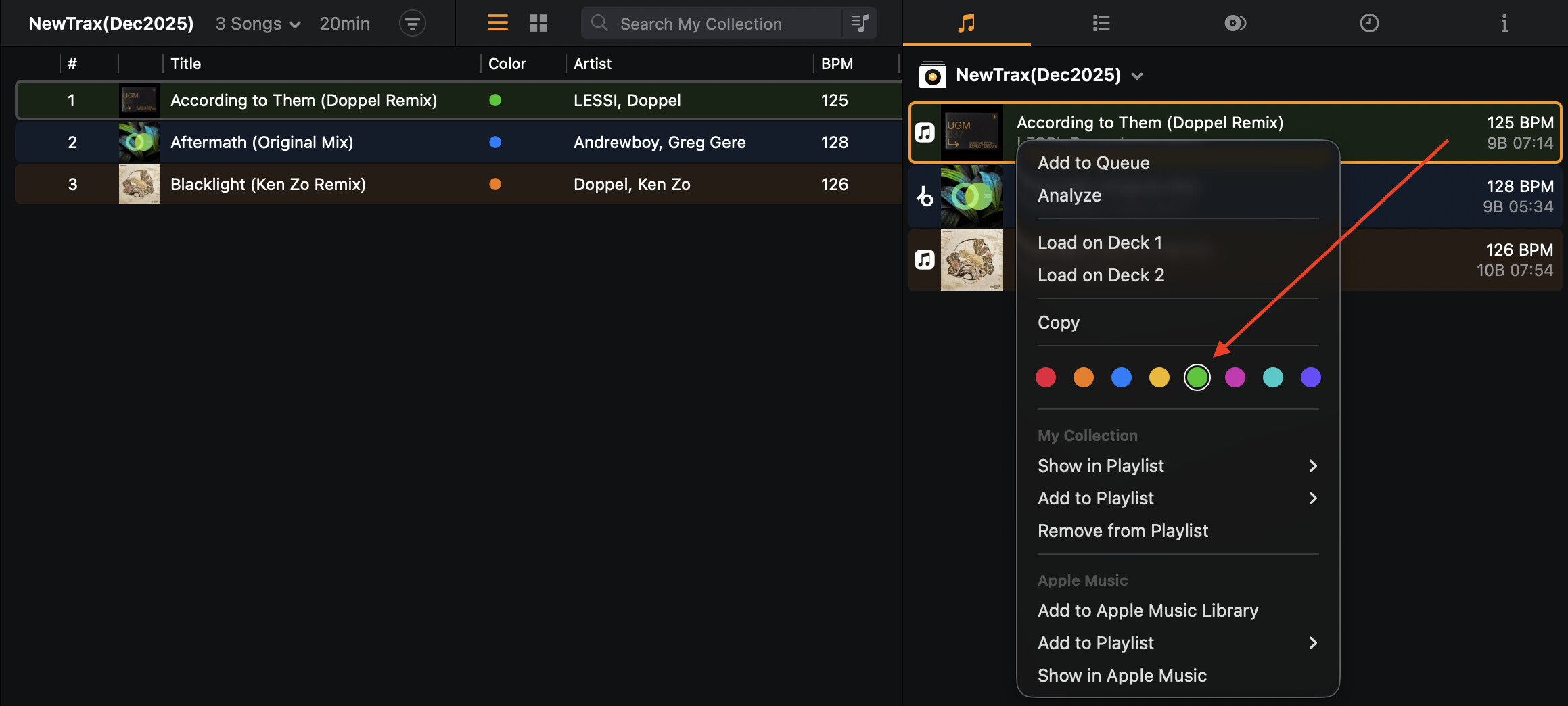Screen dimensions: 1568x706
Task: Choose Load on Deck 1
Action: [x=1099, y=243]
